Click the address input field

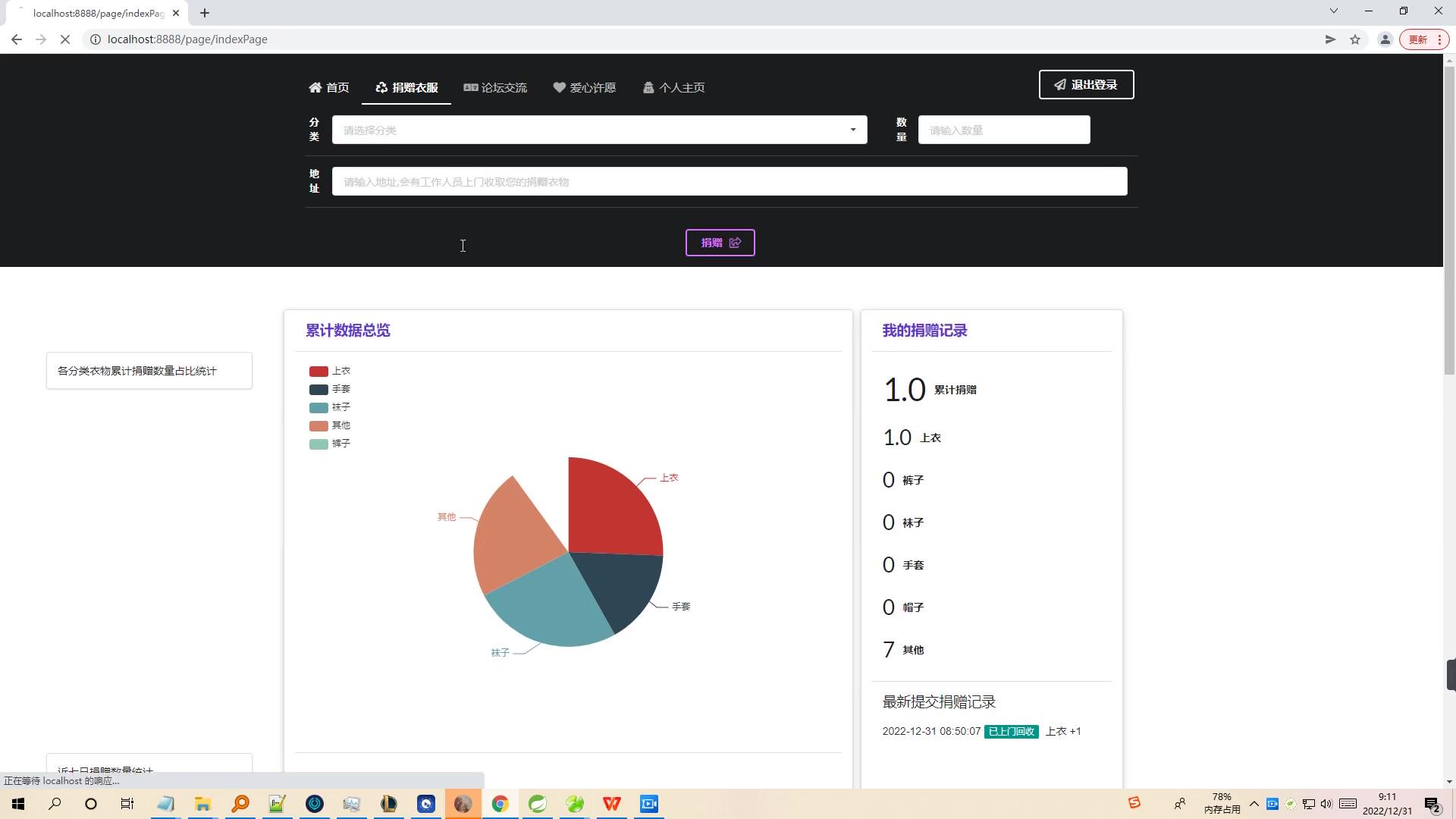[x=729, y=181]
